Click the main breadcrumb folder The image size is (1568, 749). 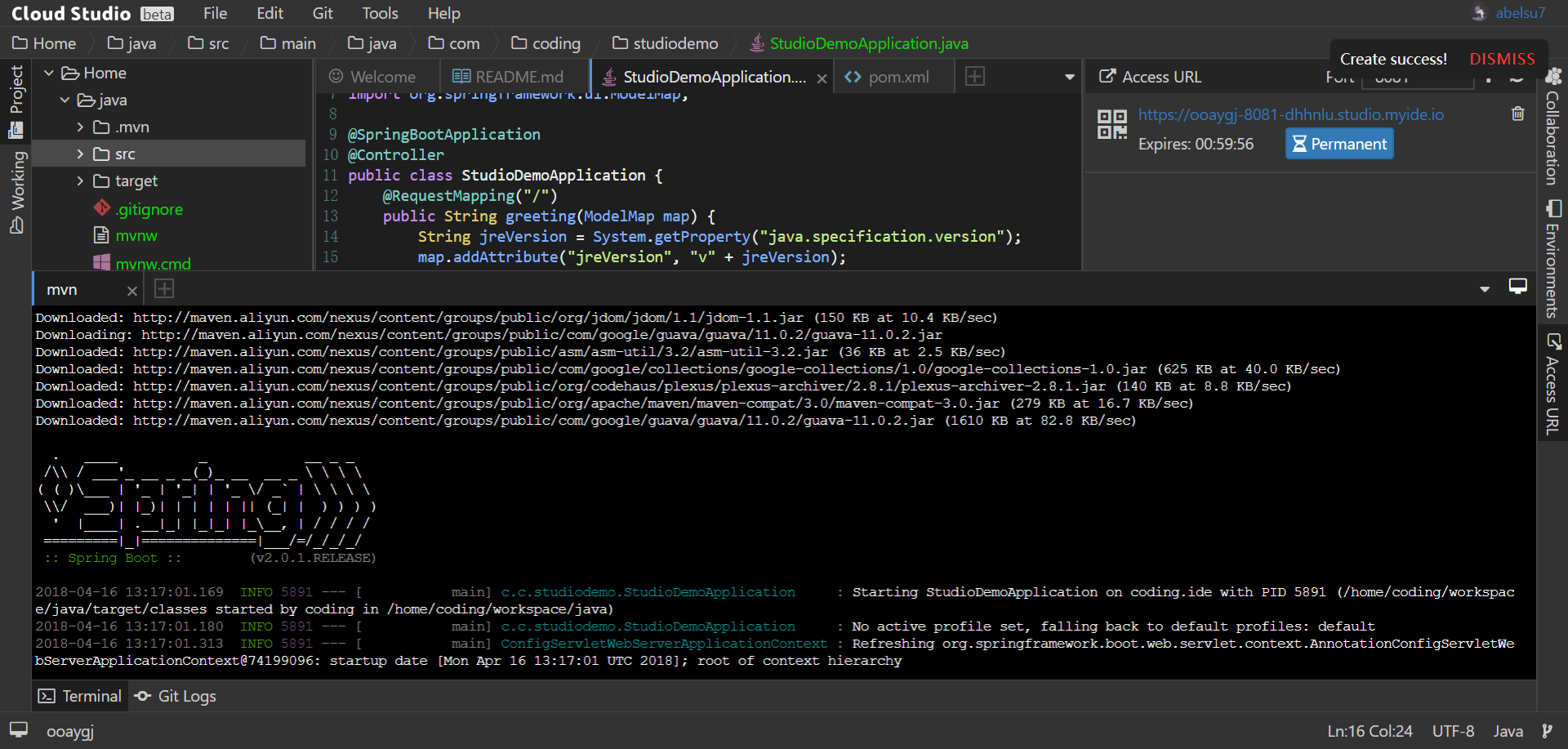287,43
